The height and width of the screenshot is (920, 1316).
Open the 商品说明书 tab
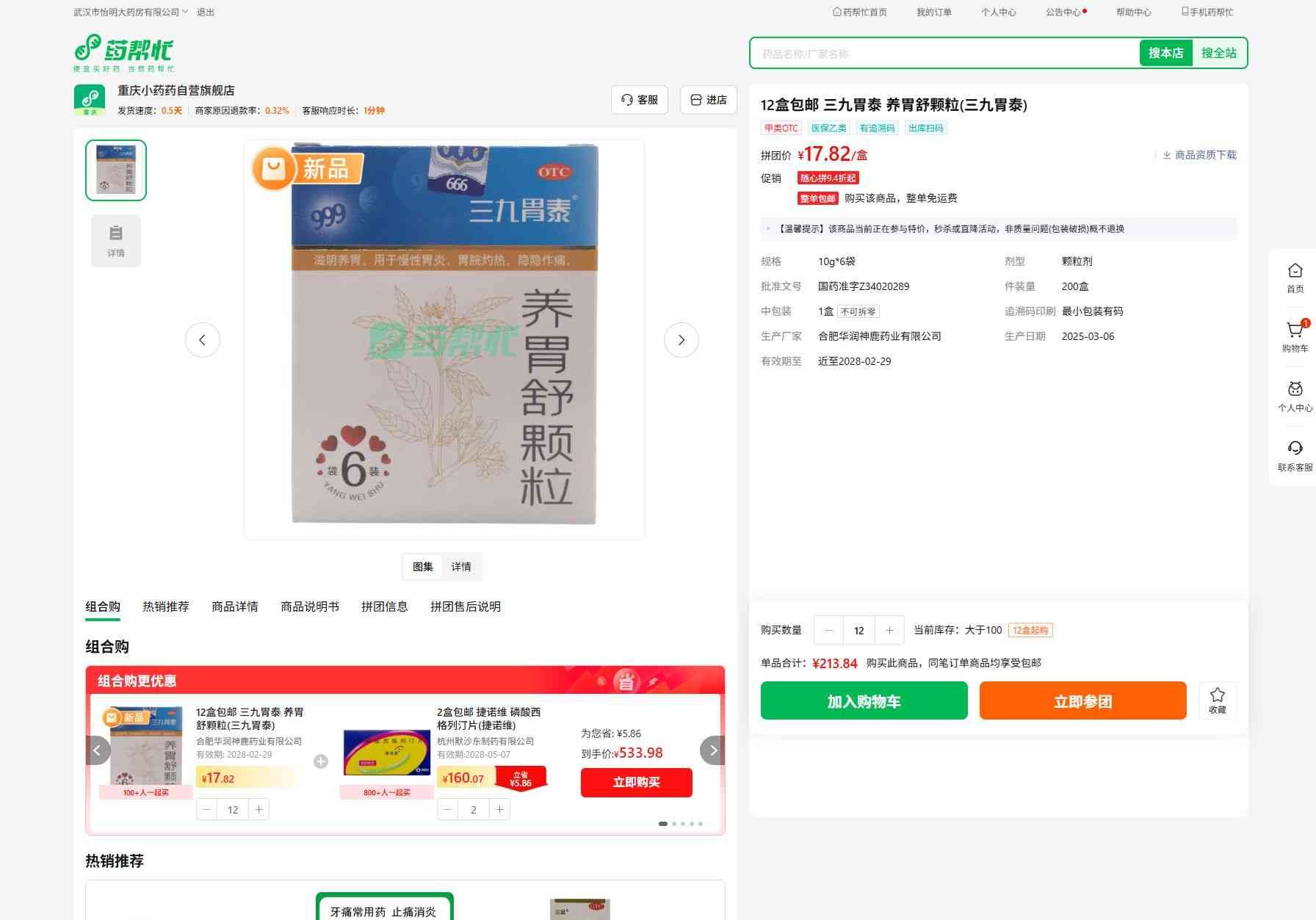[x=309, y=606]
